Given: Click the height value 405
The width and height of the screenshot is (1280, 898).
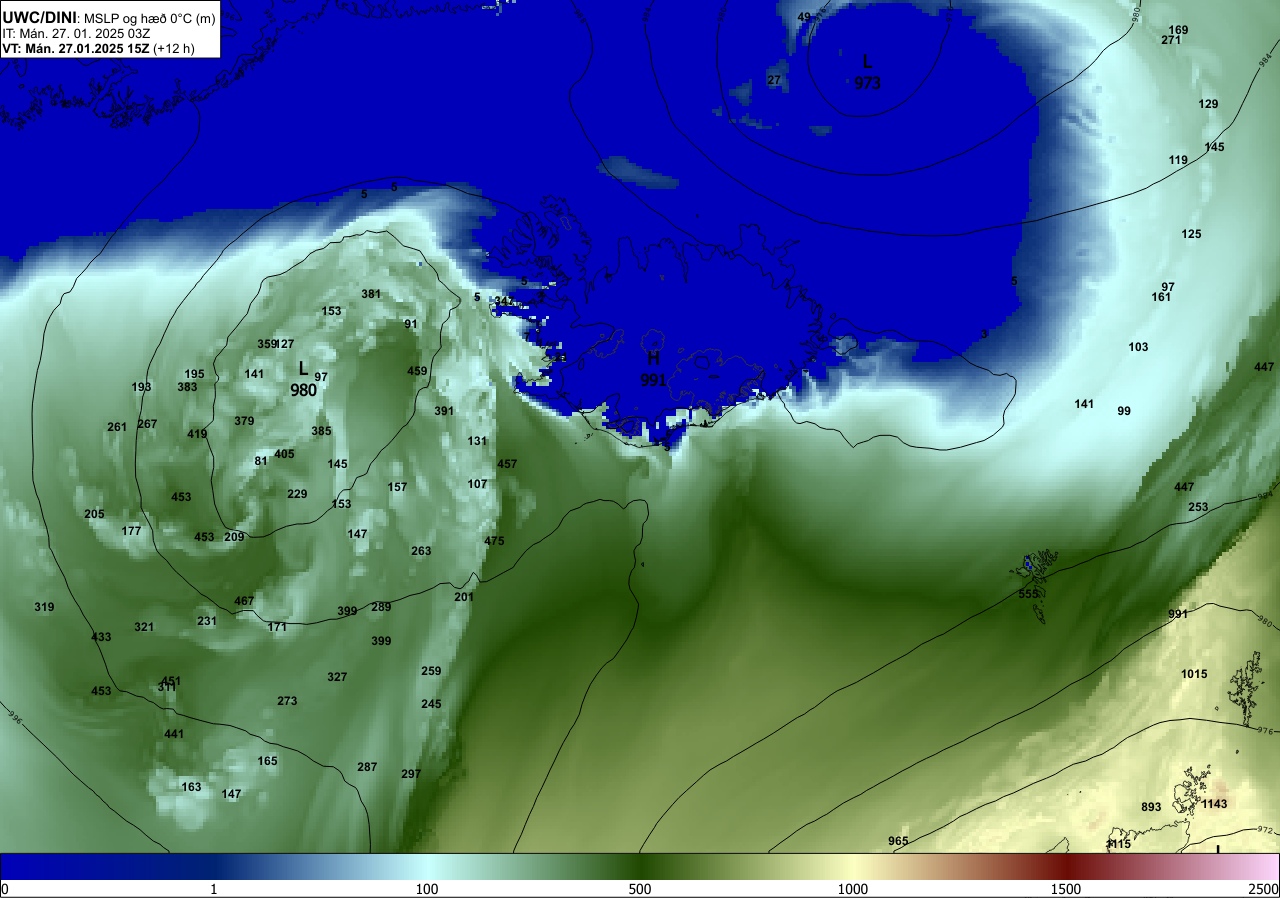Looking at the screenshot, I should tap(284, 454).
